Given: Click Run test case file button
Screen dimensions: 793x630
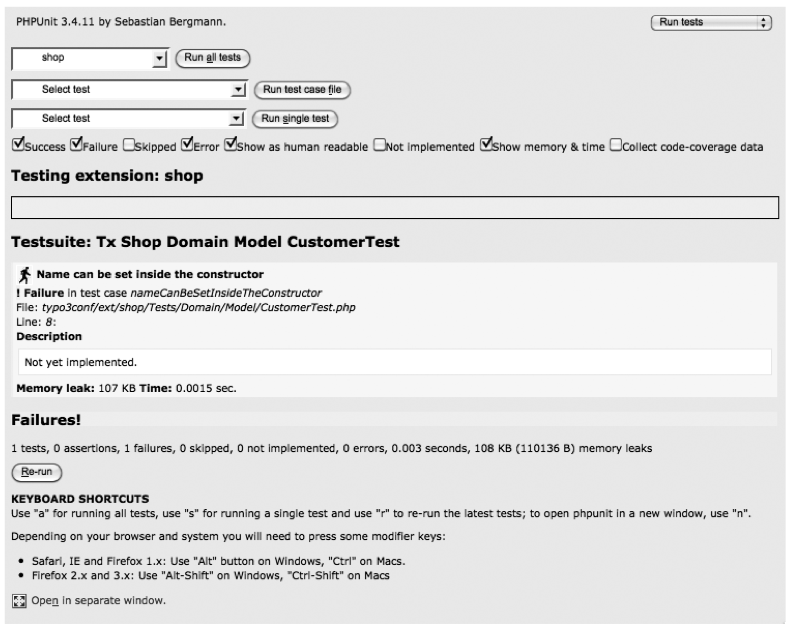Looking at the screenshot, I should [304, 89].
